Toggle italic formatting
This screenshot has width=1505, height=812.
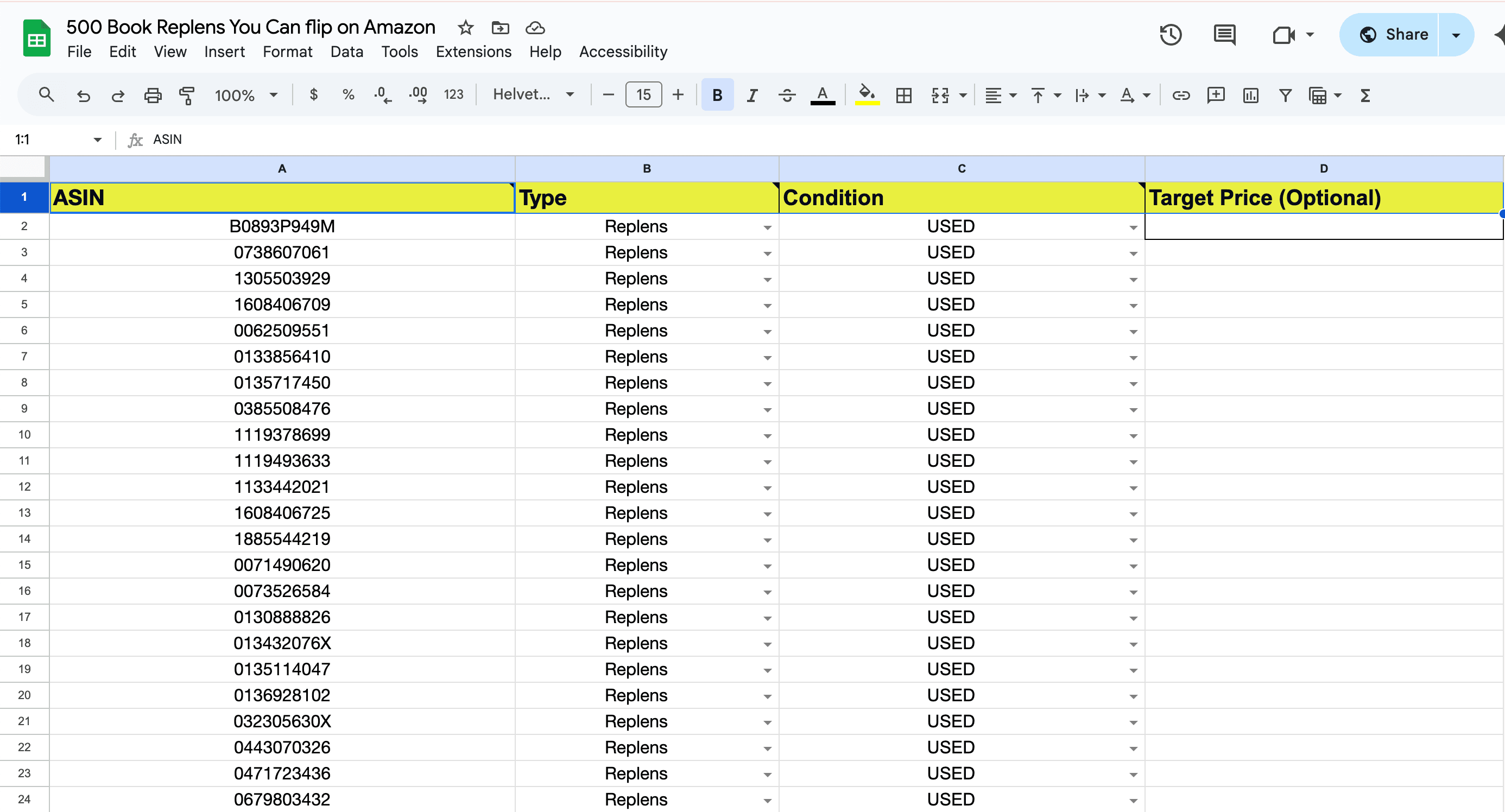(x=752, y=94)
